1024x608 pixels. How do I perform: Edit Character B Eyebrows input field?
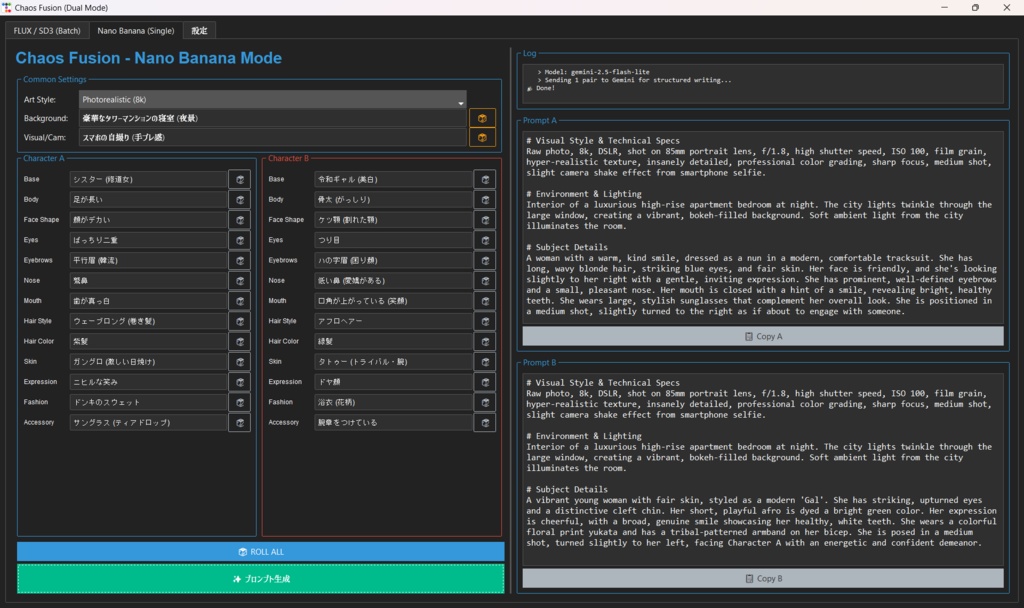[393, 261]
